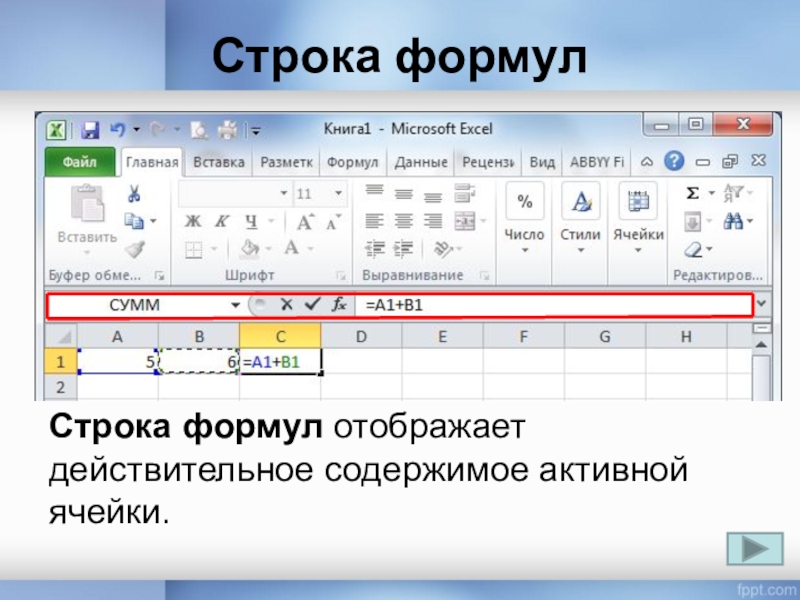Viewport: 800px width, 600px height.
Task: Toggle Top Align vertical alignment
Action: [x=374, y=190]
